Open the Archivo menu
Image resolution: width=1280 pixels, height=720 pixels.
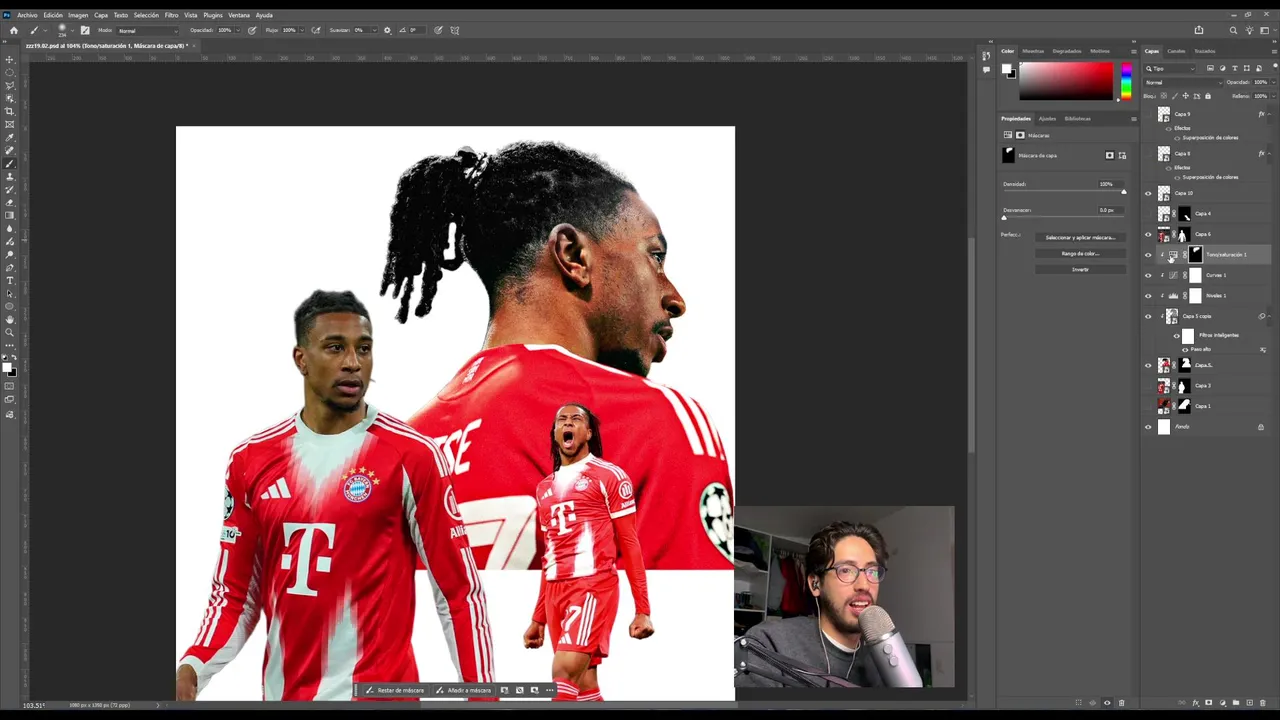pyautogui.click(x=27, y=15)
